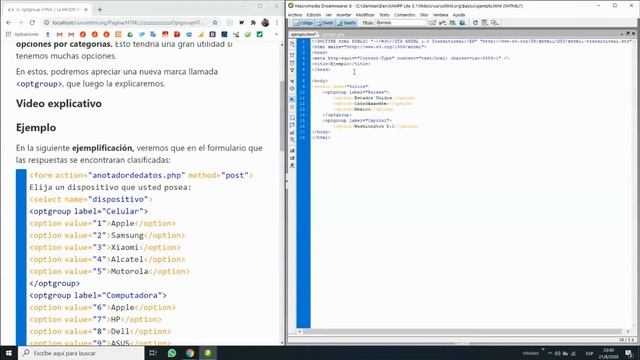Viewport: 640px width, 360px height.
Task: Switch Dreamweaver to Dividir split view
Action: [x=325, y=23]
